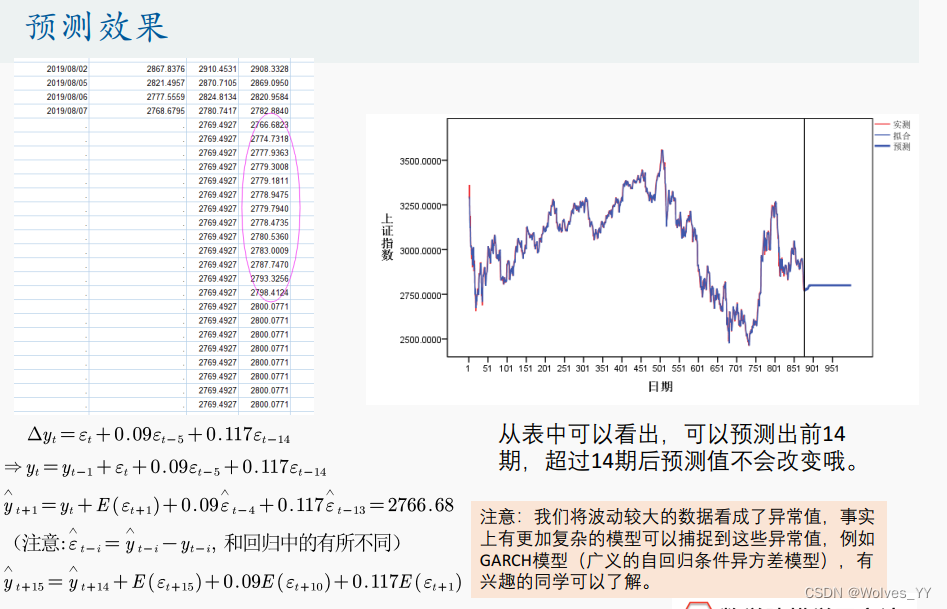Click the y-axis label 3250.0000

click(420, 206)
